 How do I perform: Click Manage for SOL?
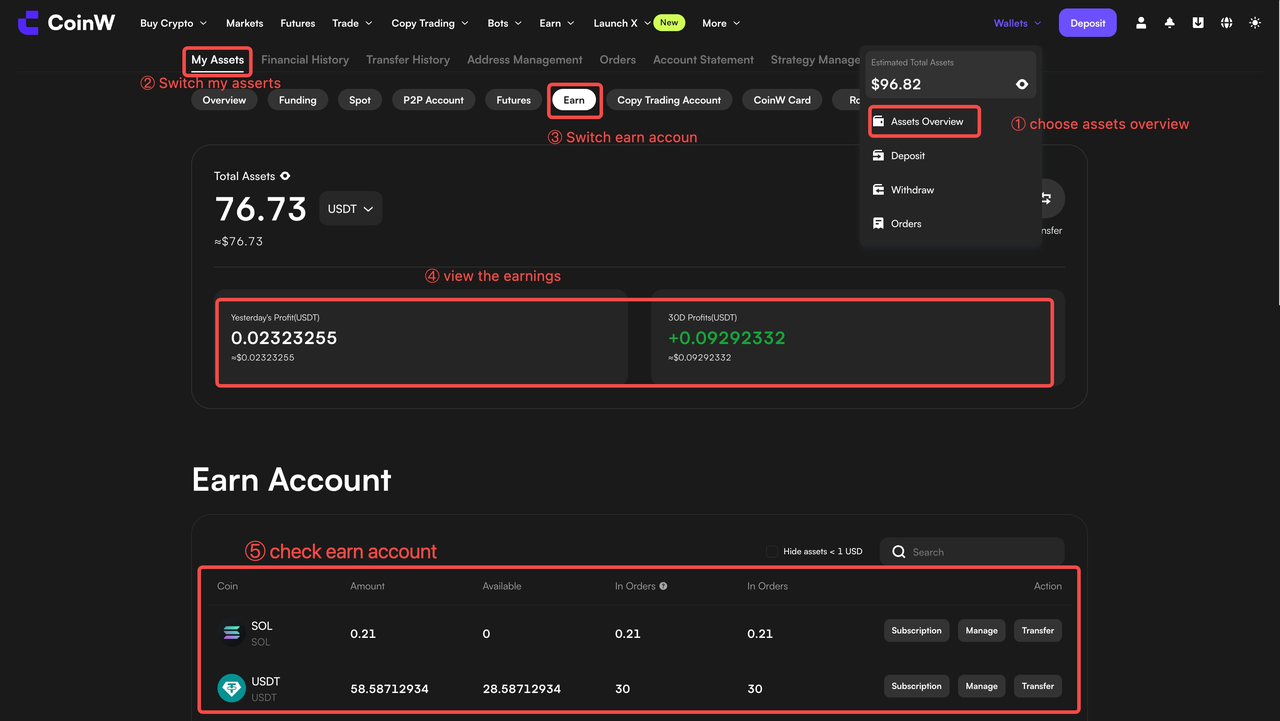[x=981, y=631]
